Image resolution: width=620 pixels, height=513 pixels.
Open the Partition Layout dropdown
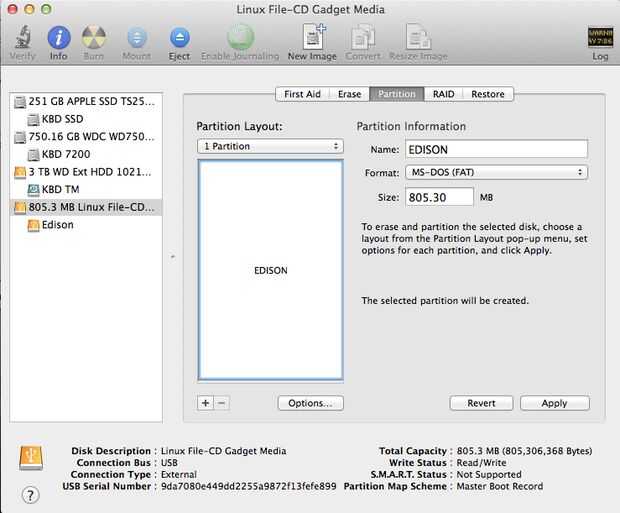coord(270,146)
